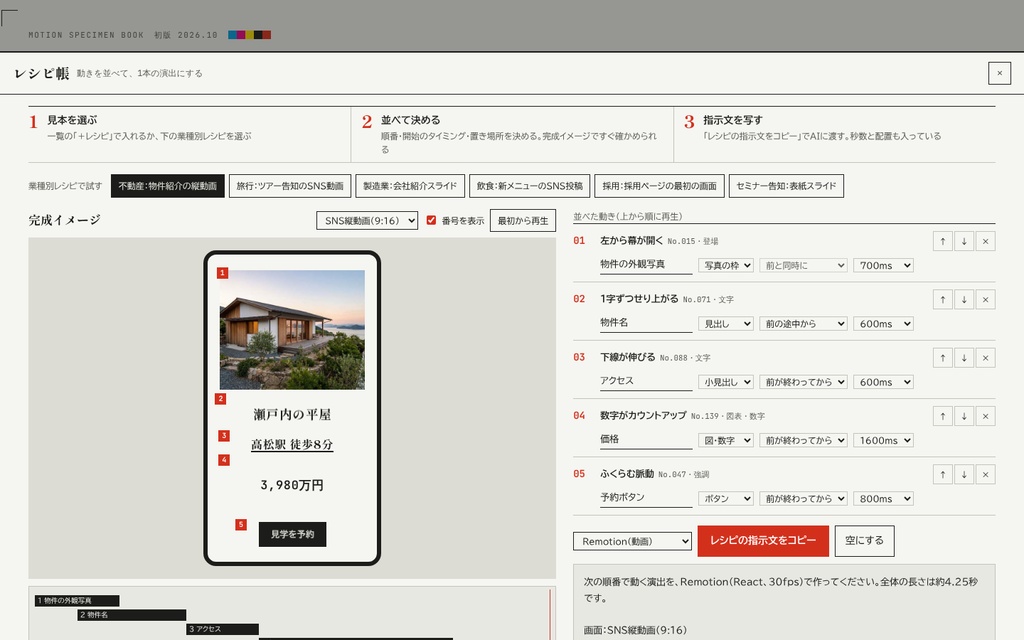Remove the 1字ずつせり上がる step
The width and height of the screenshot is (1024, 640).
(x=985, y=299)
